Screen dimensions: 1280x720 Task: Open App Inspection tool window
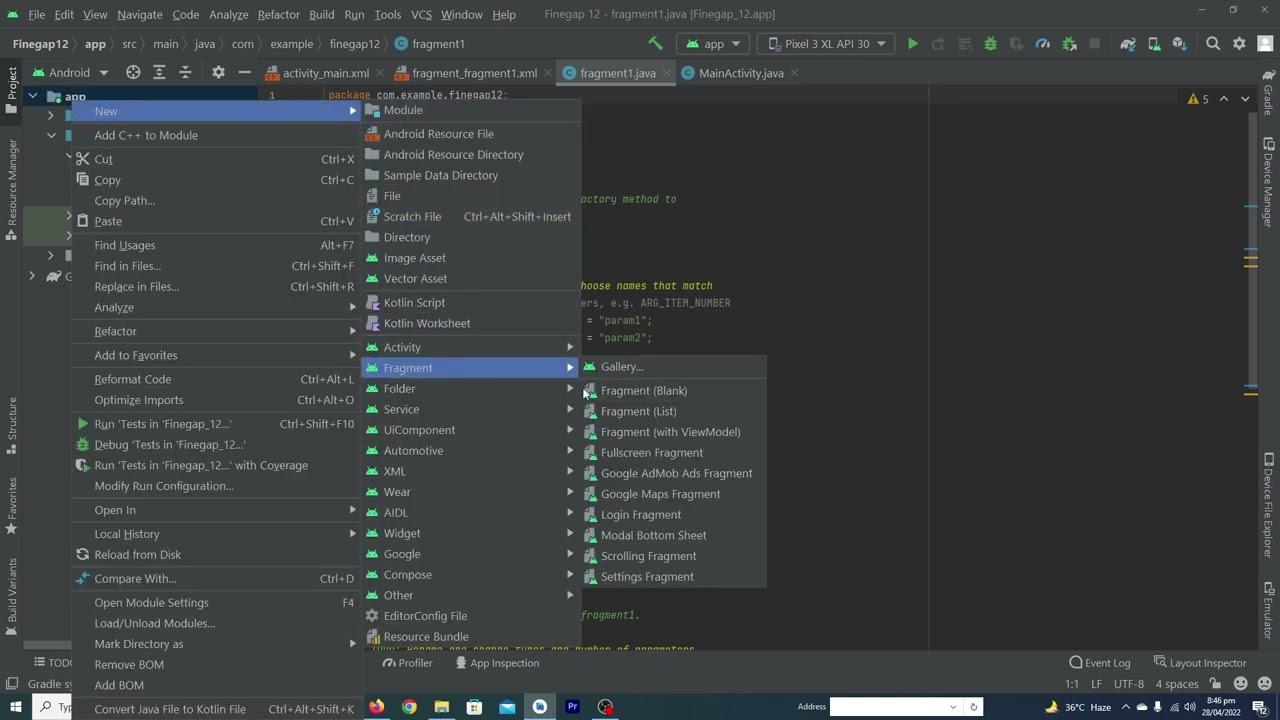pos(496,663)
